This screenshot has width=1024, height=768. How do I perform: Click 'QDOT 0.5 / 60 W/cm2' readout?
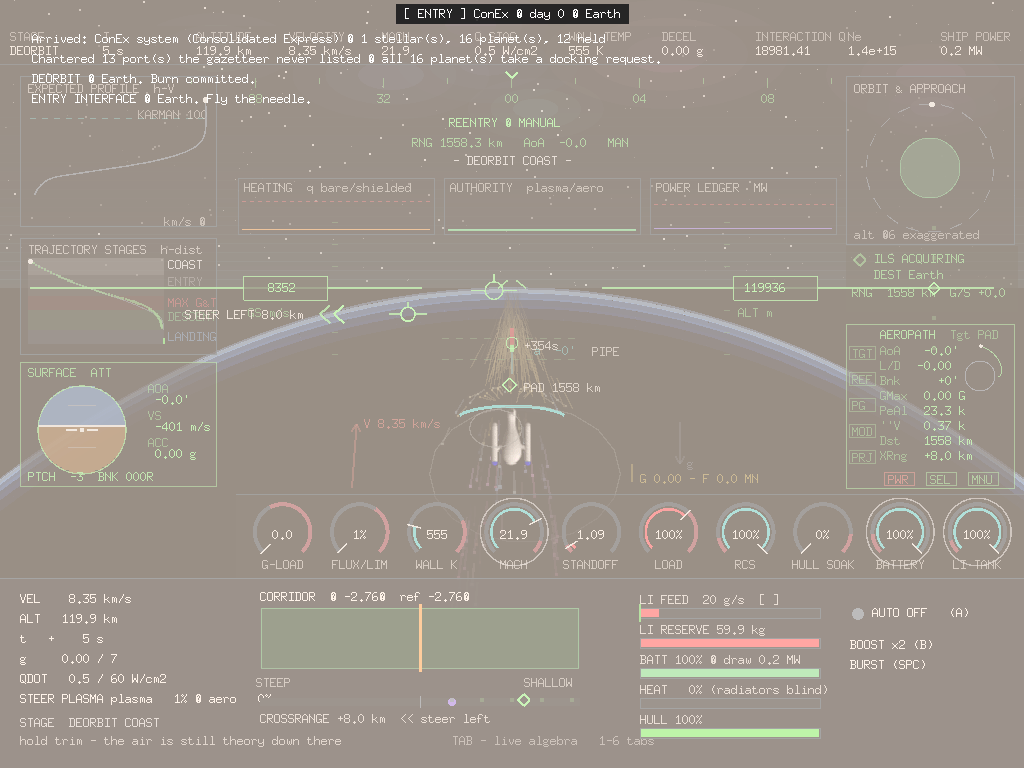tap(93, 679)
